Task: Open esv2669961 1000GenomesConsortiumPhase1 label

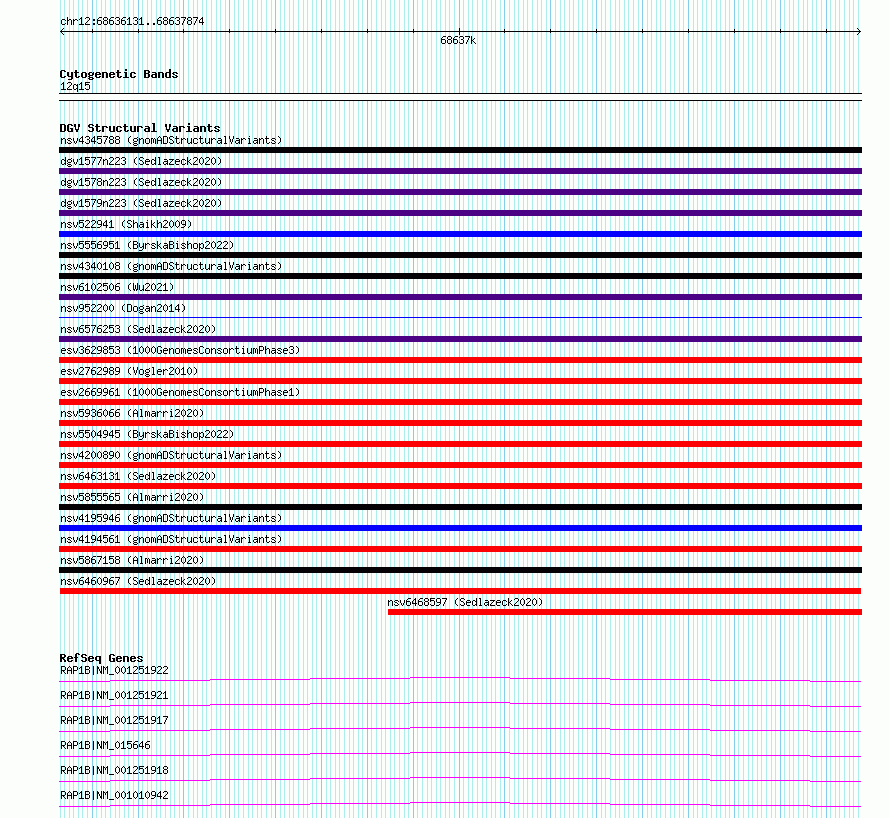Action: [180, 392]
